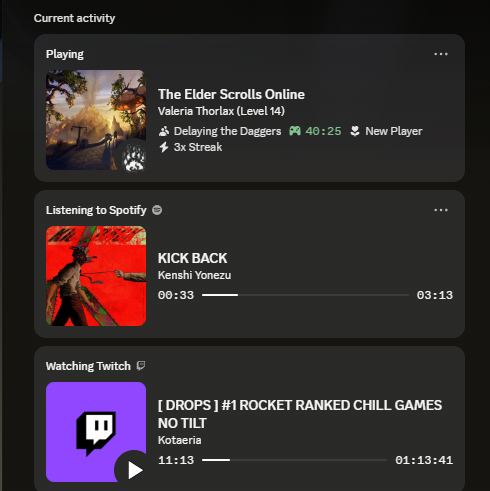Image resolution: width=490 pixels, height=491 pixels.
Task: Open the purple Twitch logo thumbnail
Action: point(96,432)
